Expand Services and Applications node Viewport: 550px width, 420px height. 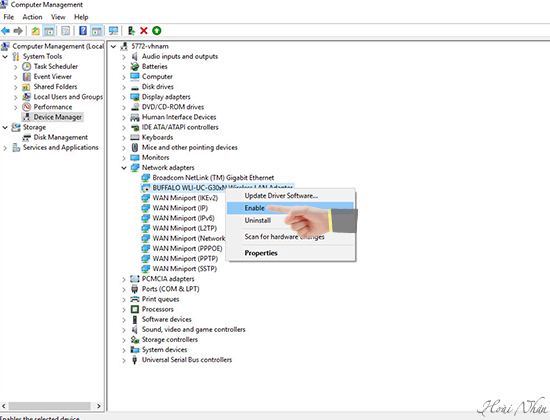(x=5, y=148)
